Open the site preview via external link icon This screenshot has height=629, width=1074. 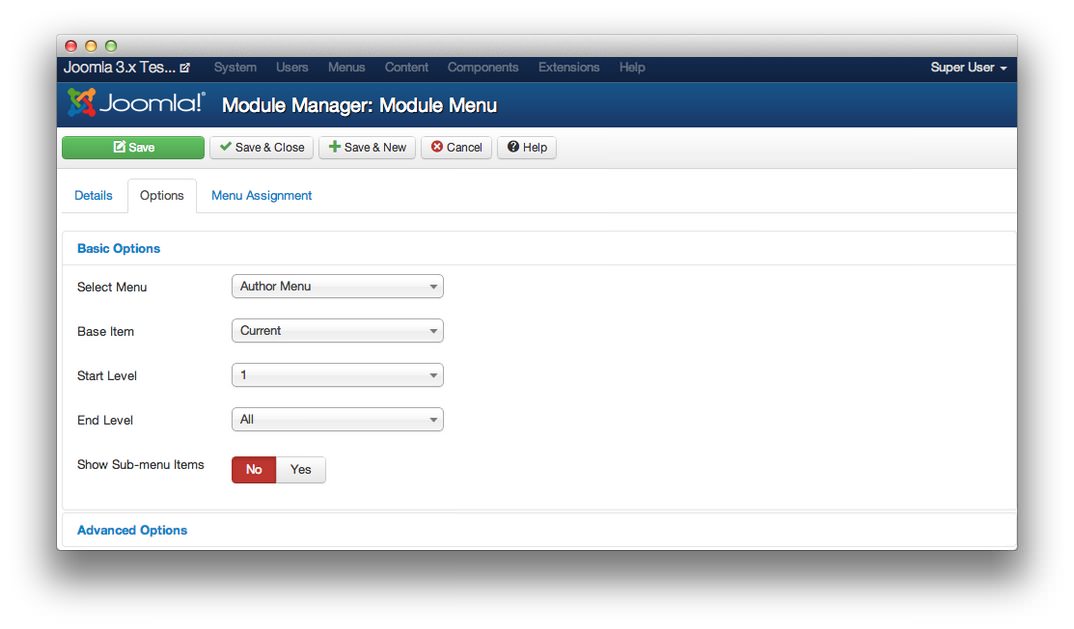click(x=185, y=67)
